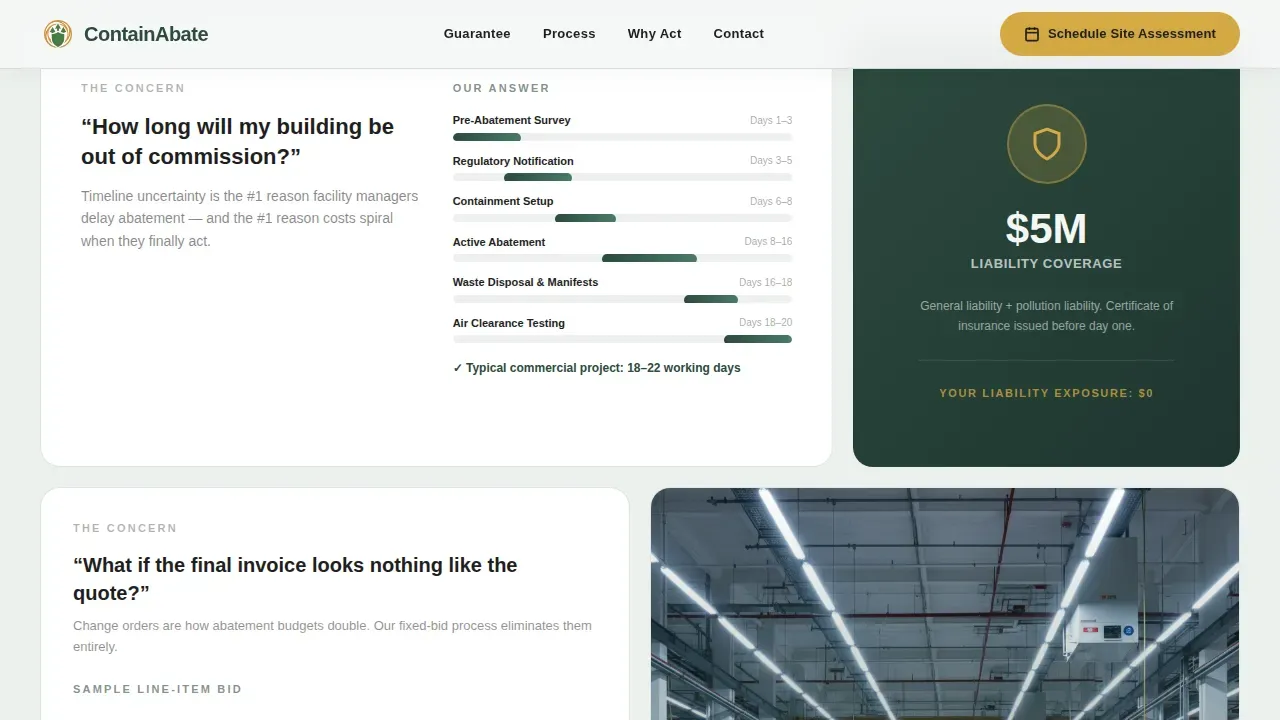Click 'Regulatory Notification' label

pos(513,161)
